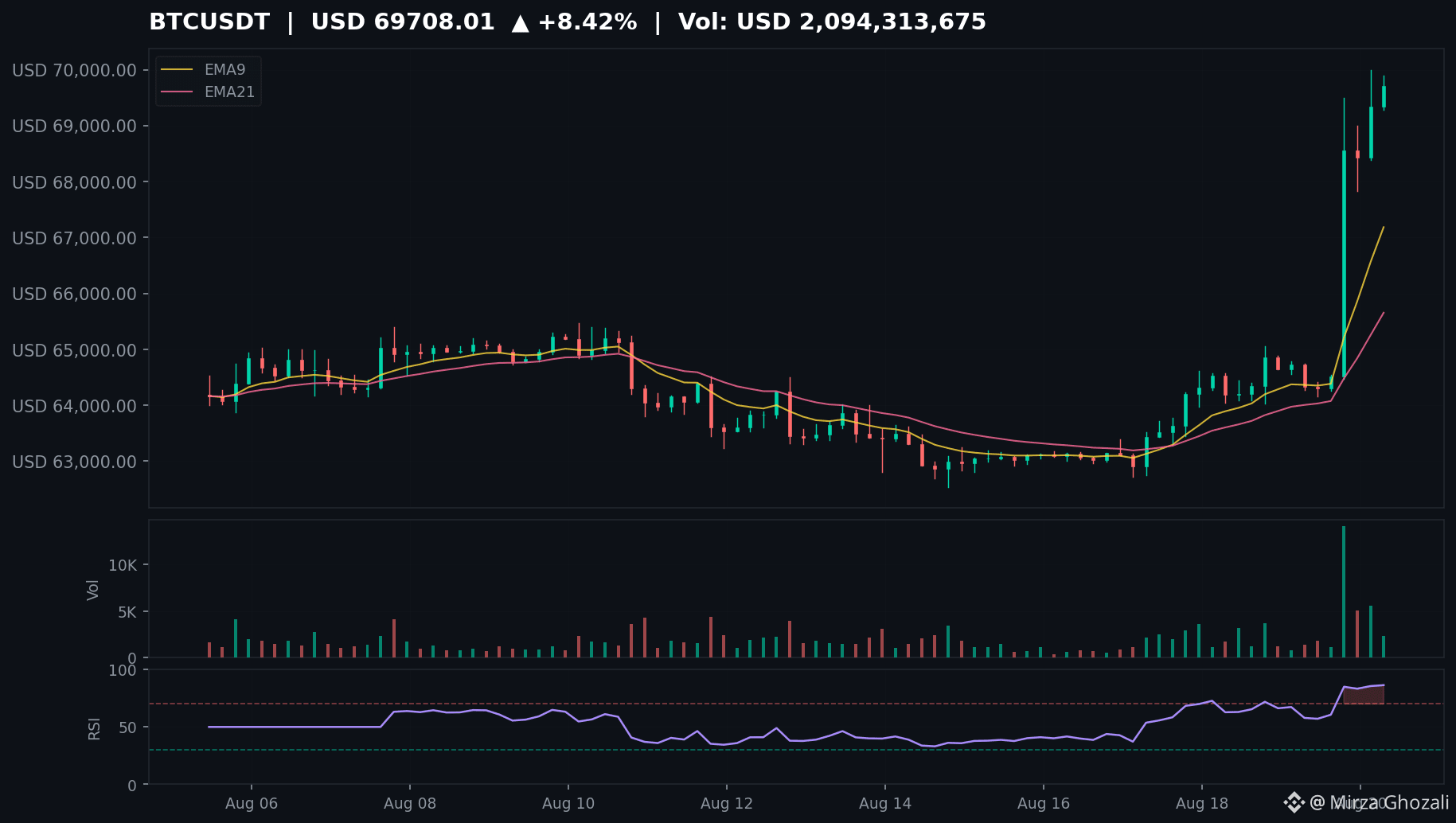The image size is (1456, 823).
Task: Click the Aug 10 date label
Action: [568, 803]
